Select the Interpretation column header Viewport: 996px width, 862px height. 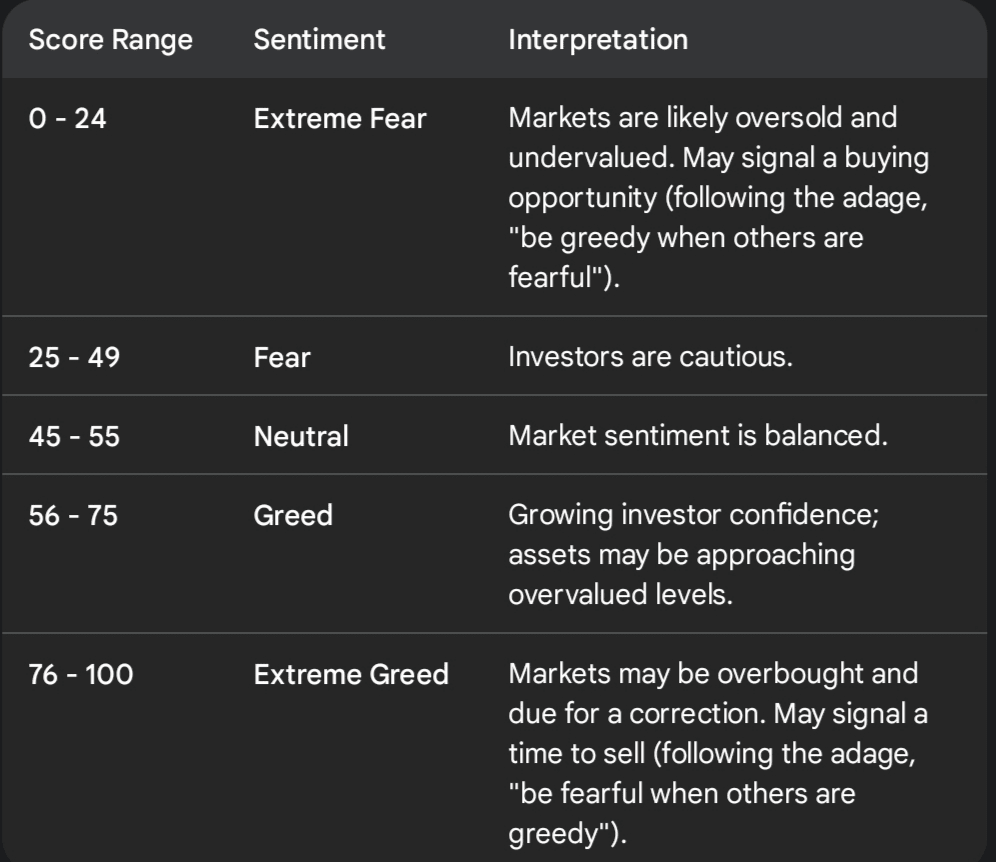(x=598, y=41)
